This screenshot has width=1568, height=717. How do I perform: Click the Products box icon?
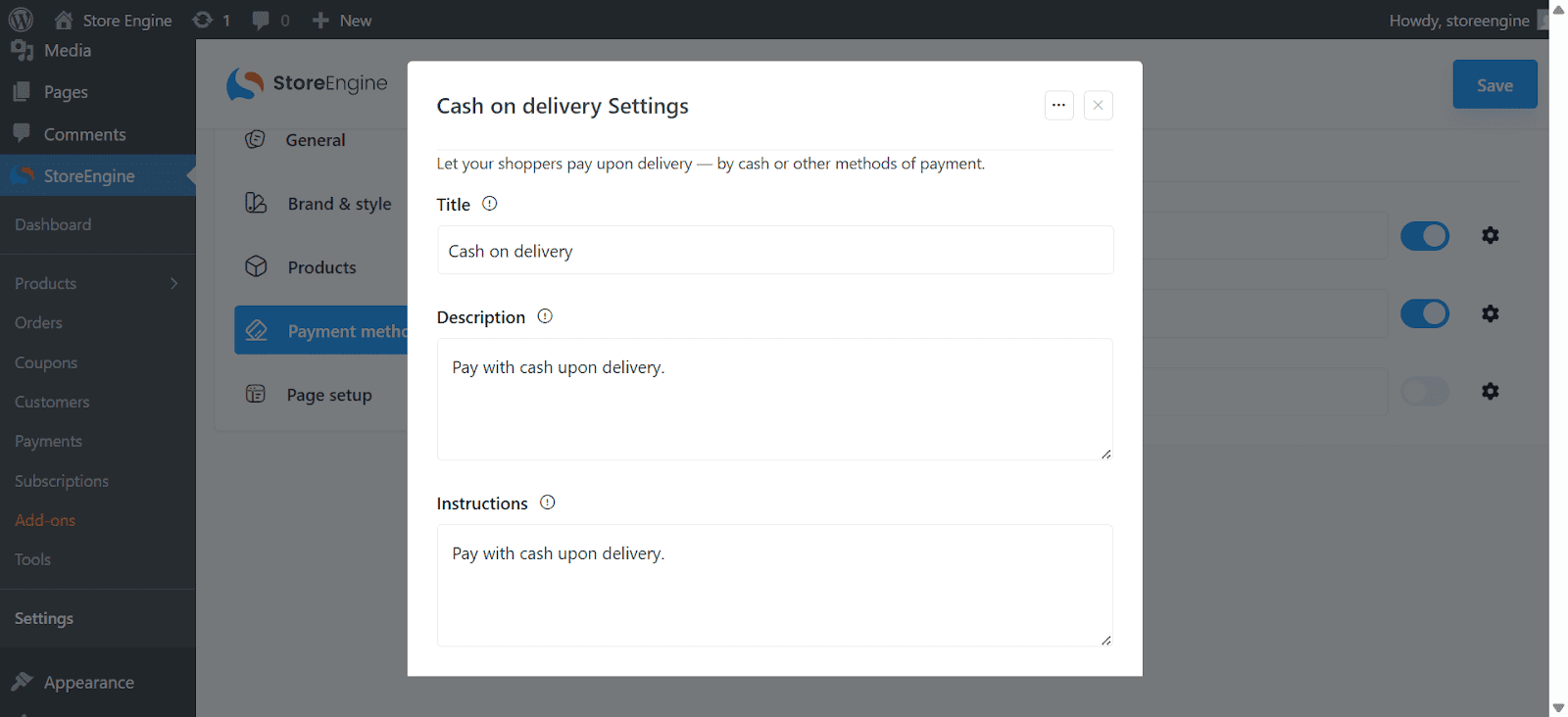pos(256,266)
